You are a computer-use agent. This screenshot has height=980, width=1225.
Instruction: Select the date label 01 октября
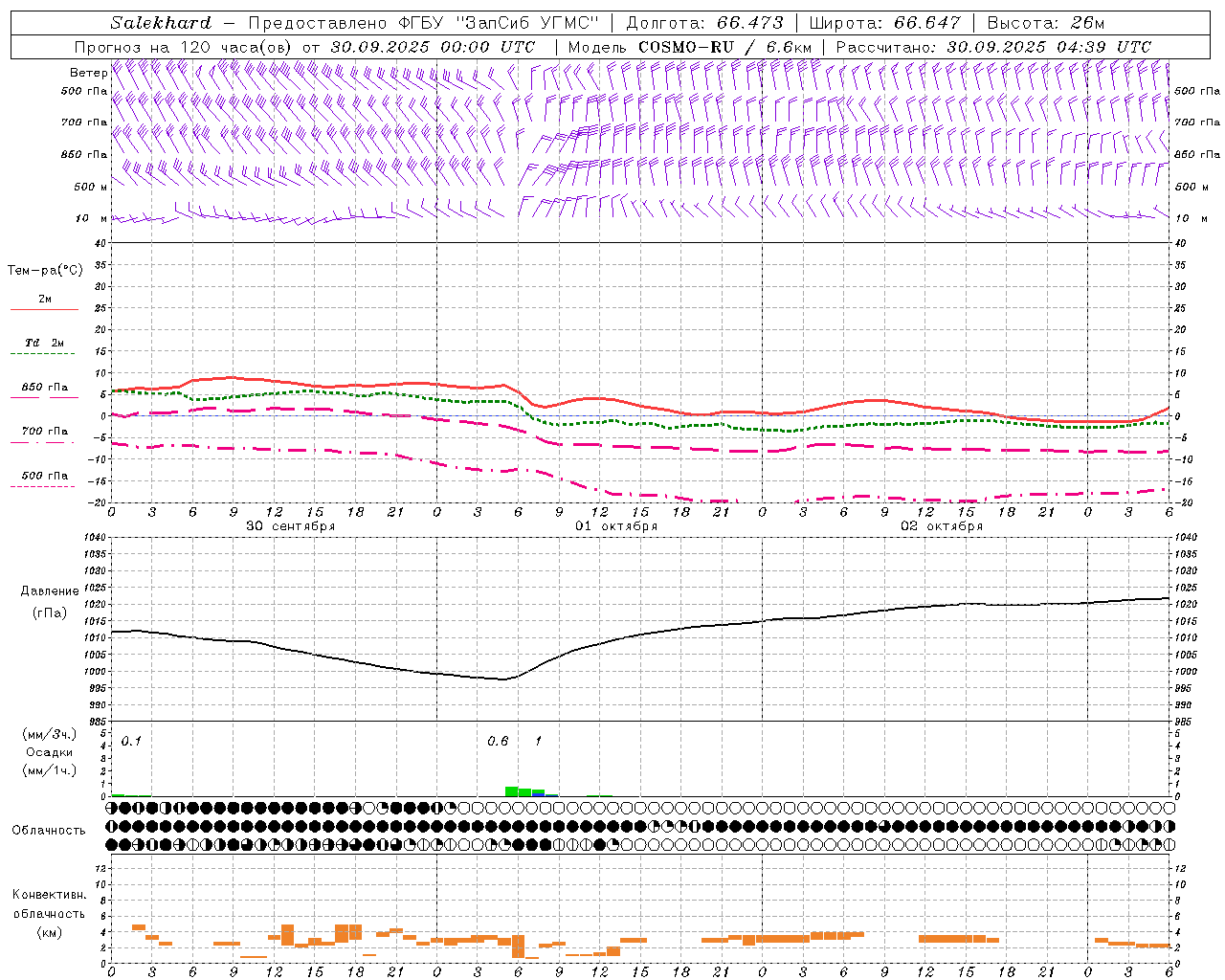(615, 526)
